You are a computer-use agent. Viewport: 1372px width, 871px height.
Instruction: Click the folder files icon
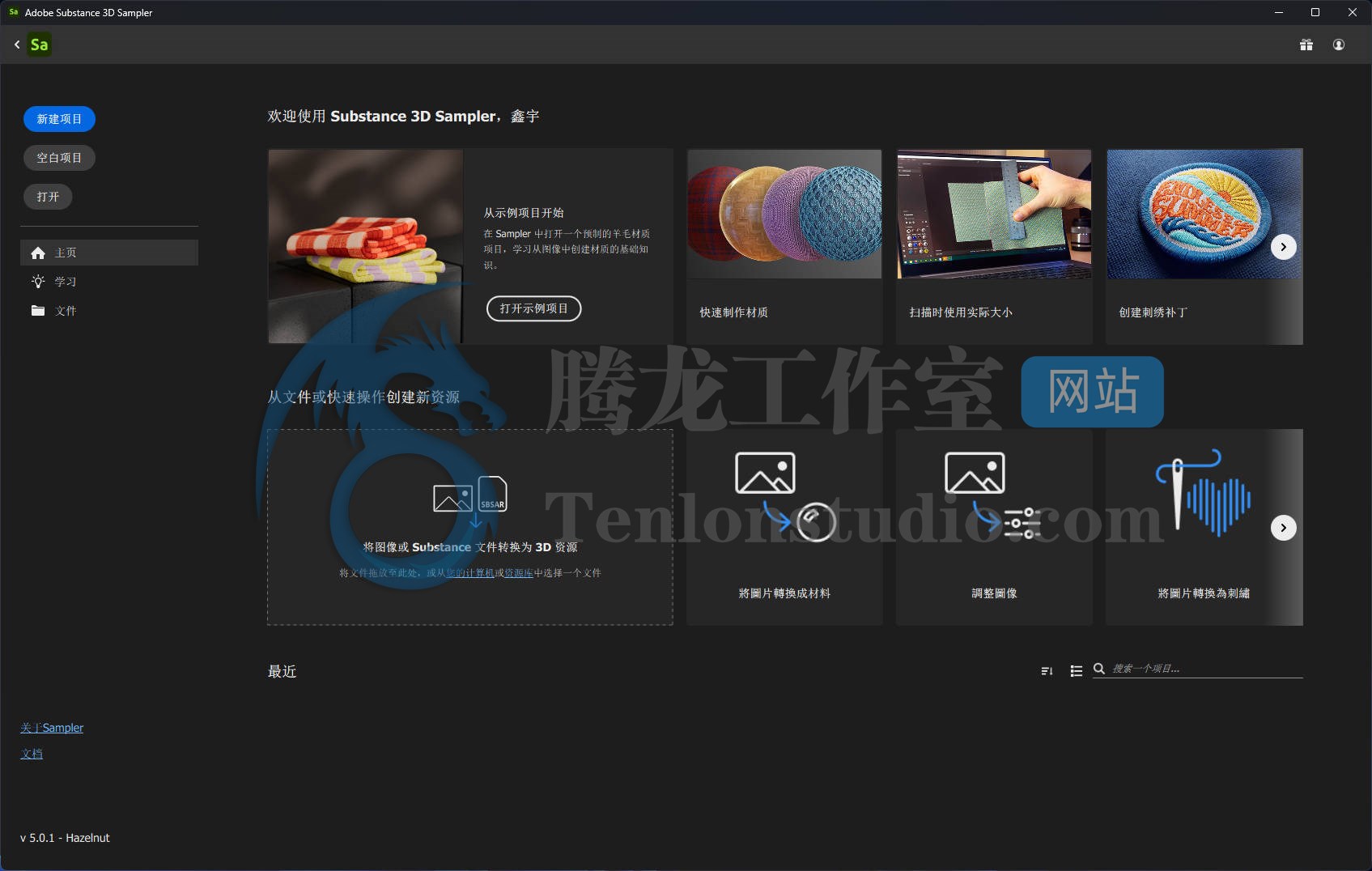tap(38, 311)
